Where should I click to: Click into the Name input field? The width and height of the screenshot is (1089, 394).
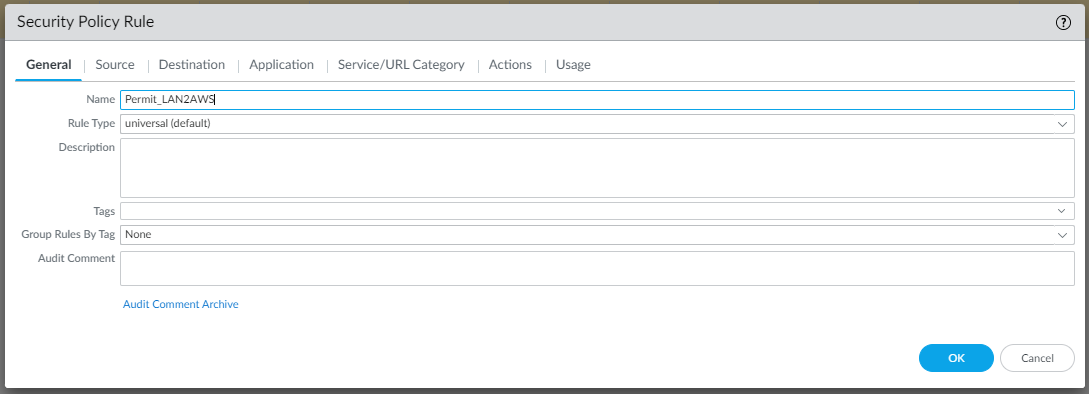(597, 100)
